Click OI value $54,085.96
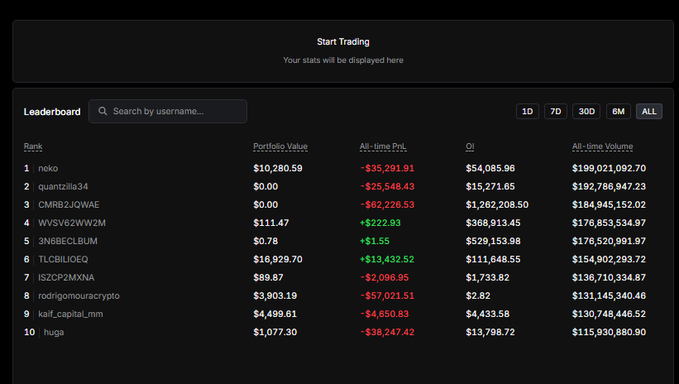 tap(490, 168)
